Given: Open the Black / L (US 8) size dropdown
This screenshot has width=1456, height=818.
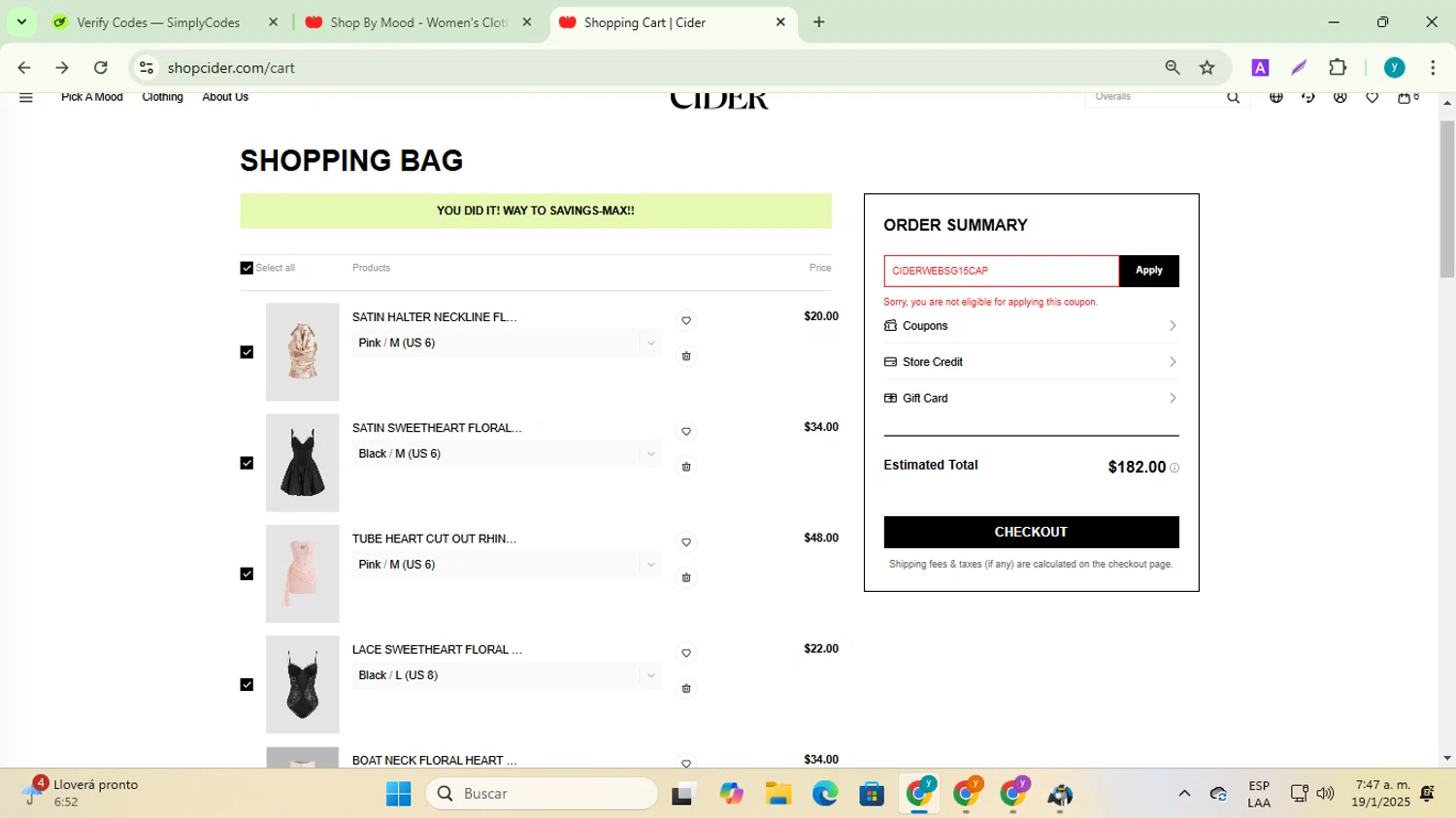Looking at the screenshot, I should [507, 675].
